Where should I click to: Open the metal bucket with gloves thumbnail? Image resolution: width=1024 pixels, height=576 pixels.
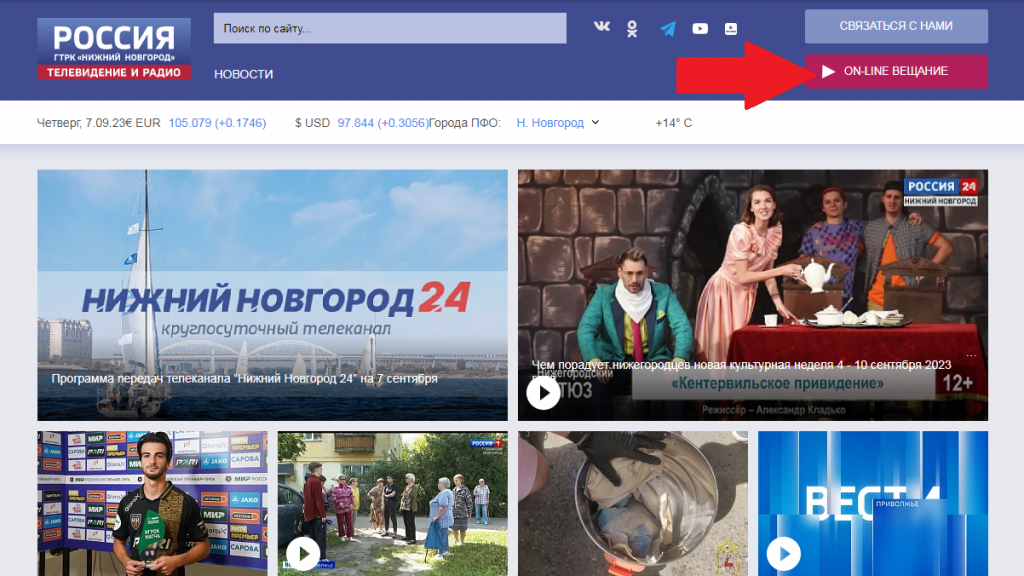[x=633, y=503]
